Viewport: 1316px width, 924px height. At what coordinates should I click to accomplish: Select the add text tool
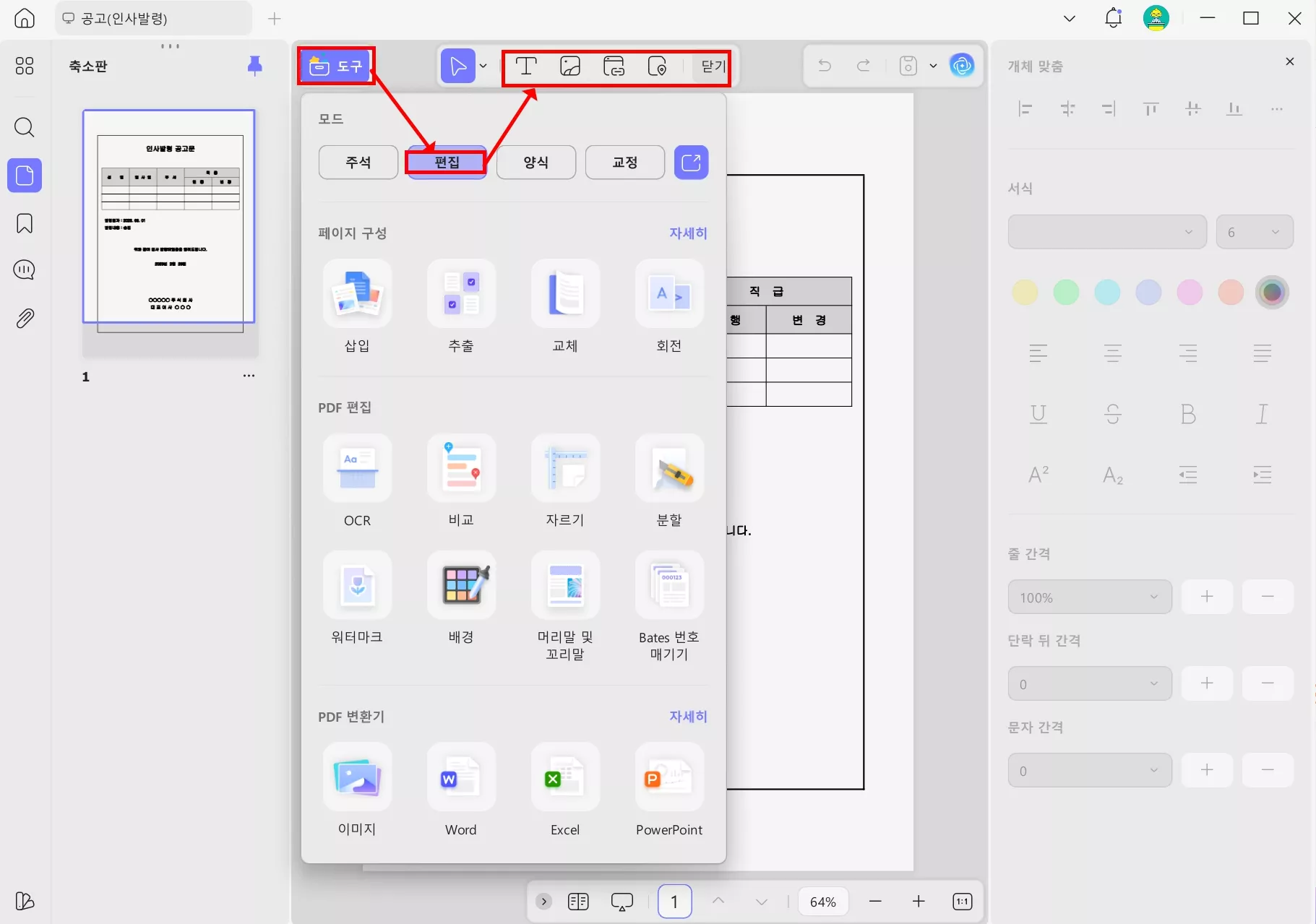coord(526,66)
